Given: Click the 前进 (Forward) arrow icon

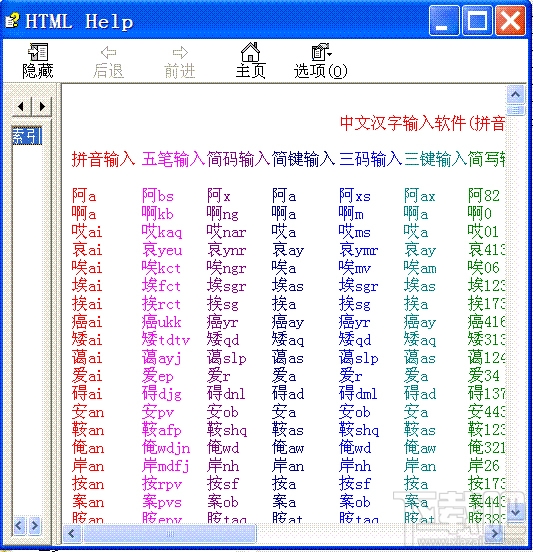Looking at the screenshot, I should tap(180, 61).
